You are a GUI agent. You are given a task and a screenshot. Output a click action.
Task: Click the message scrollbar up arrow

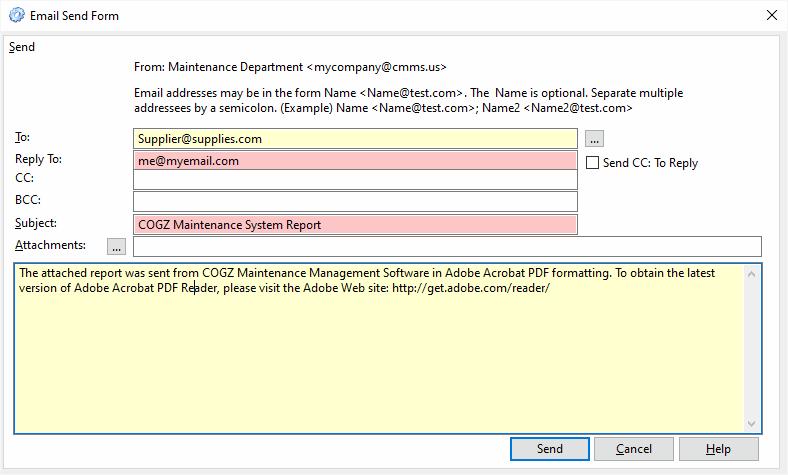[751, 274]
